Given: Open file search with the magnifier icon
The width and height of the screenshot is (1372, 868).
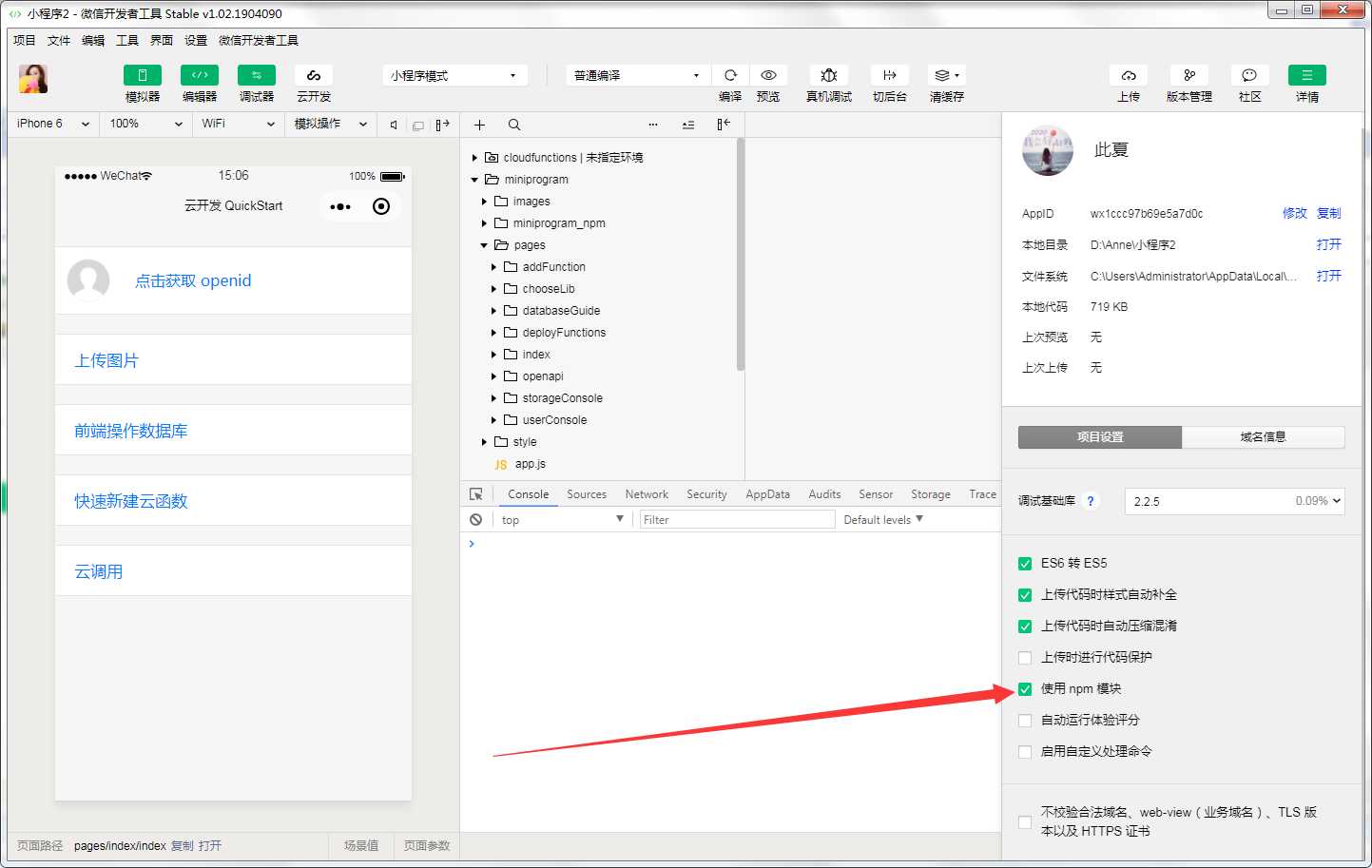Looking at the screenshot, I should (514, 125).
